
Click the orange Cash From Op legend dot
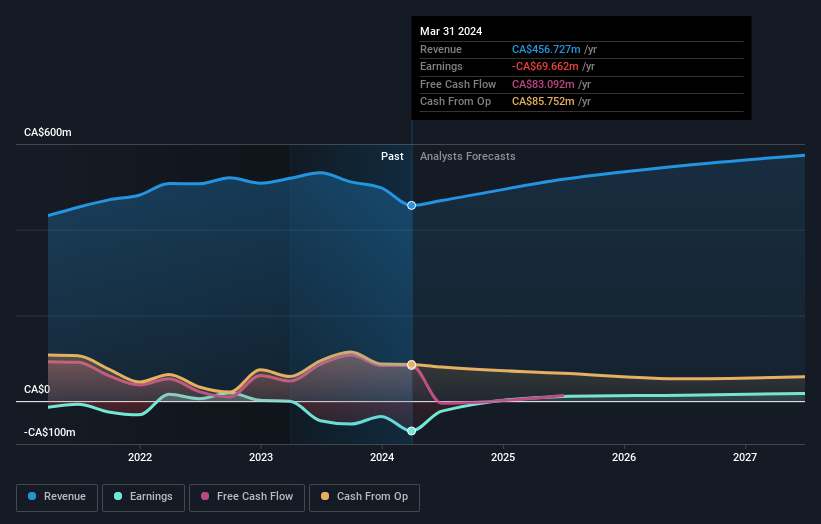(x=325, y=496)
